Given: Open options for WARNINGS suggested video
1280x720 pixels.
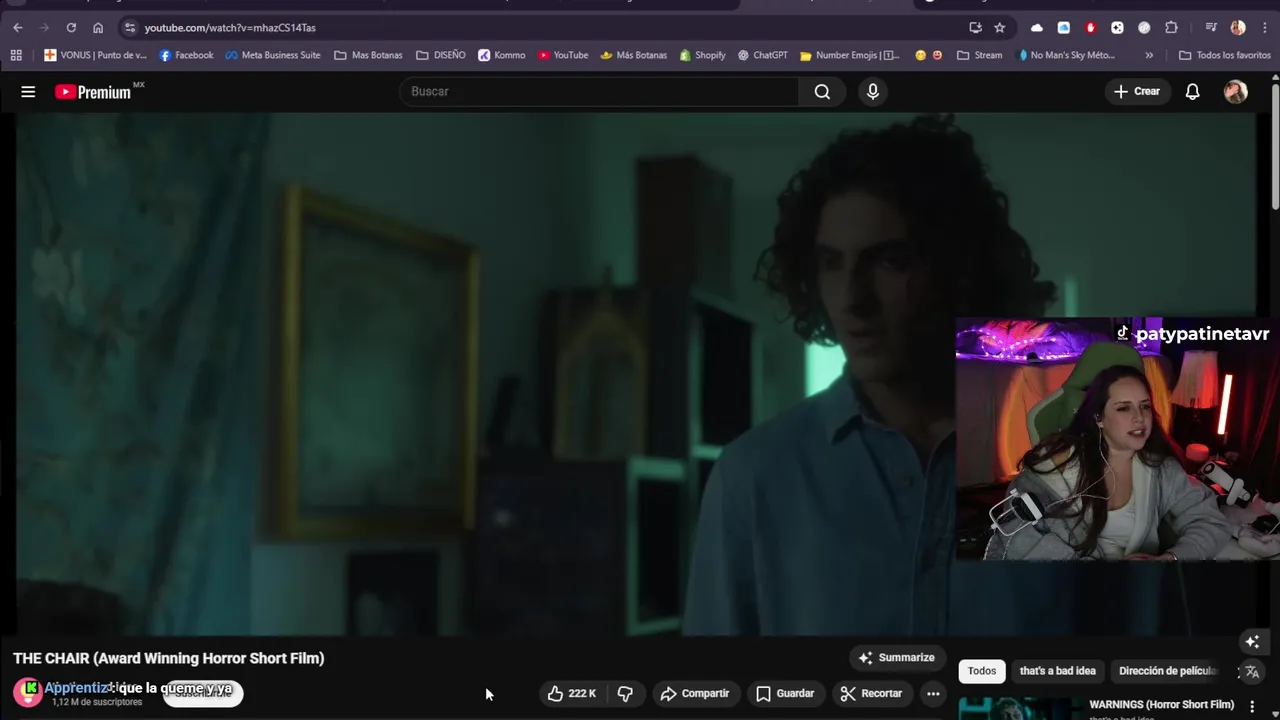Looking at the screenshot, I should point(1252,706).
